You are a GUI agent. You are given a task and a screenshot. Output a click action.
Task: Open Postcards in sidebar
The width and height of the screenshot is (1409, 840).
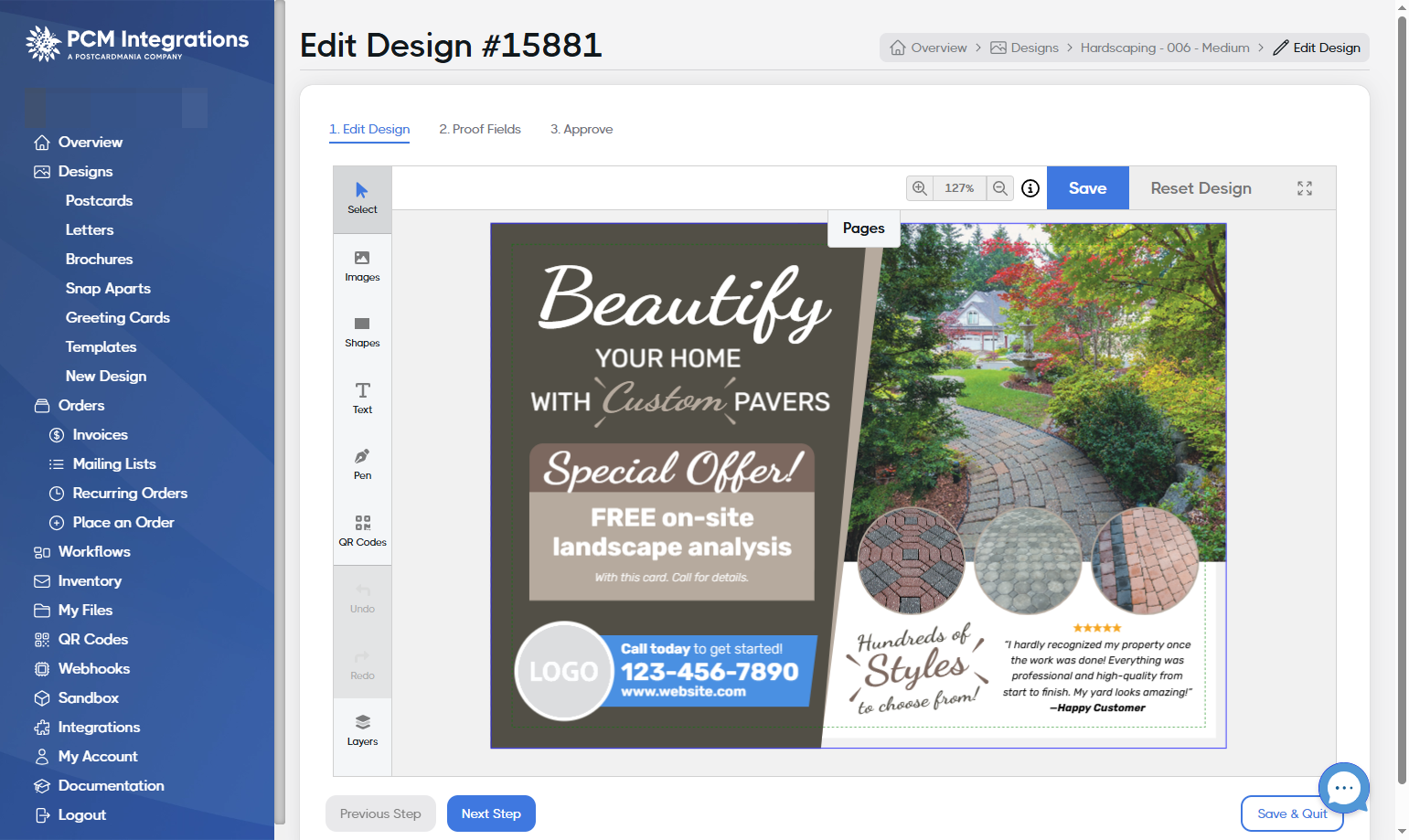[99, 200]
